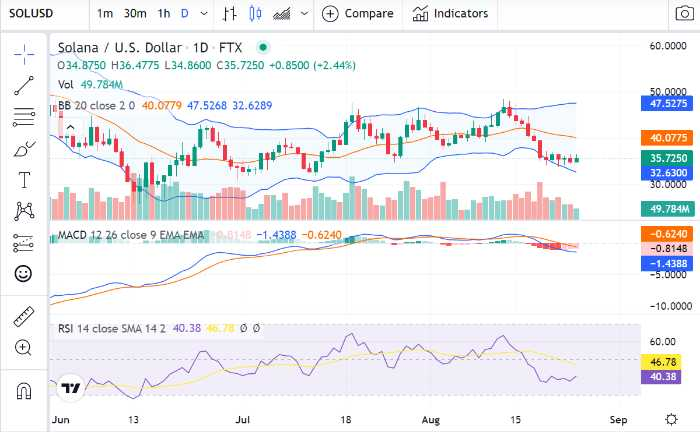
Task: Click the -0.6240 MACD signal label
Action: [x=667, y=234]
